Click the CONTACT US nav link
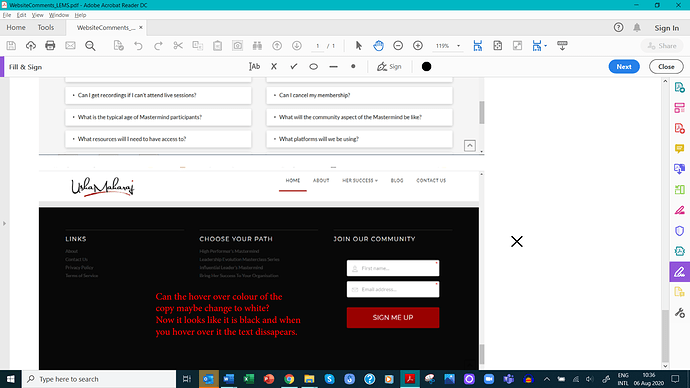 431,180
